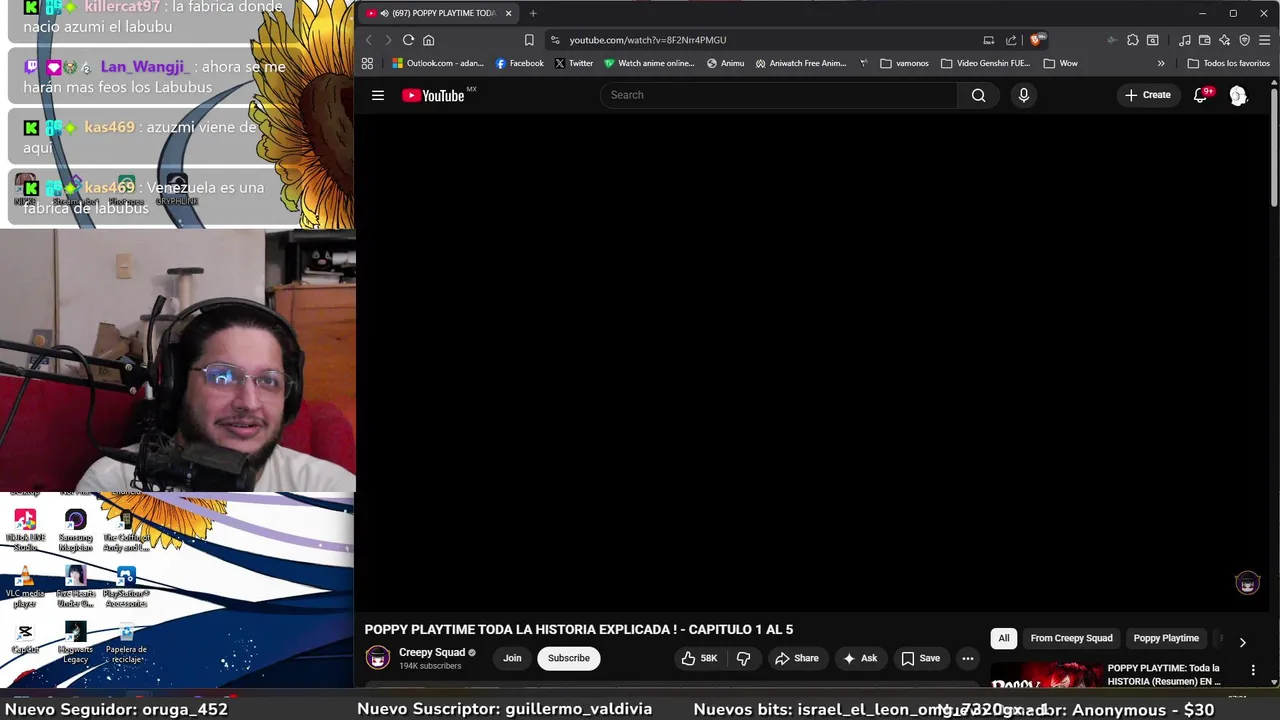Open CapCut desktop shortcut
The height and width of the screenshot is (720, 1280).
(25, 638)
